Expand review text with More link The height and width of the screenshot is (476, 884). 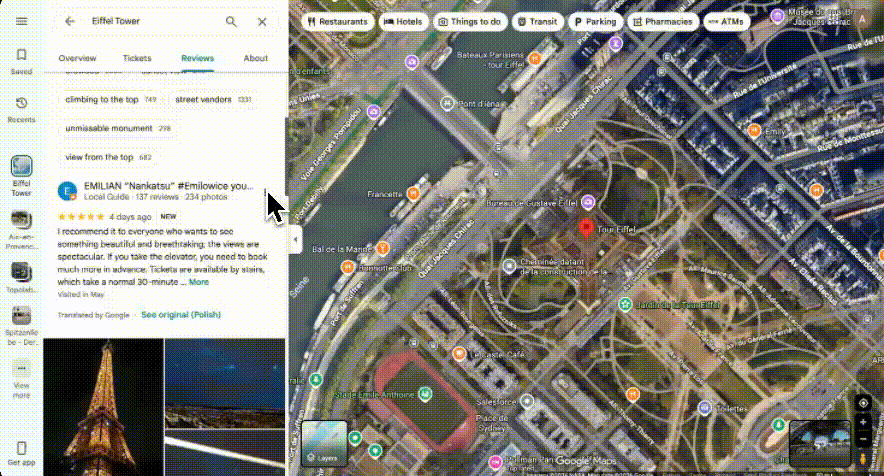(198, 282)
